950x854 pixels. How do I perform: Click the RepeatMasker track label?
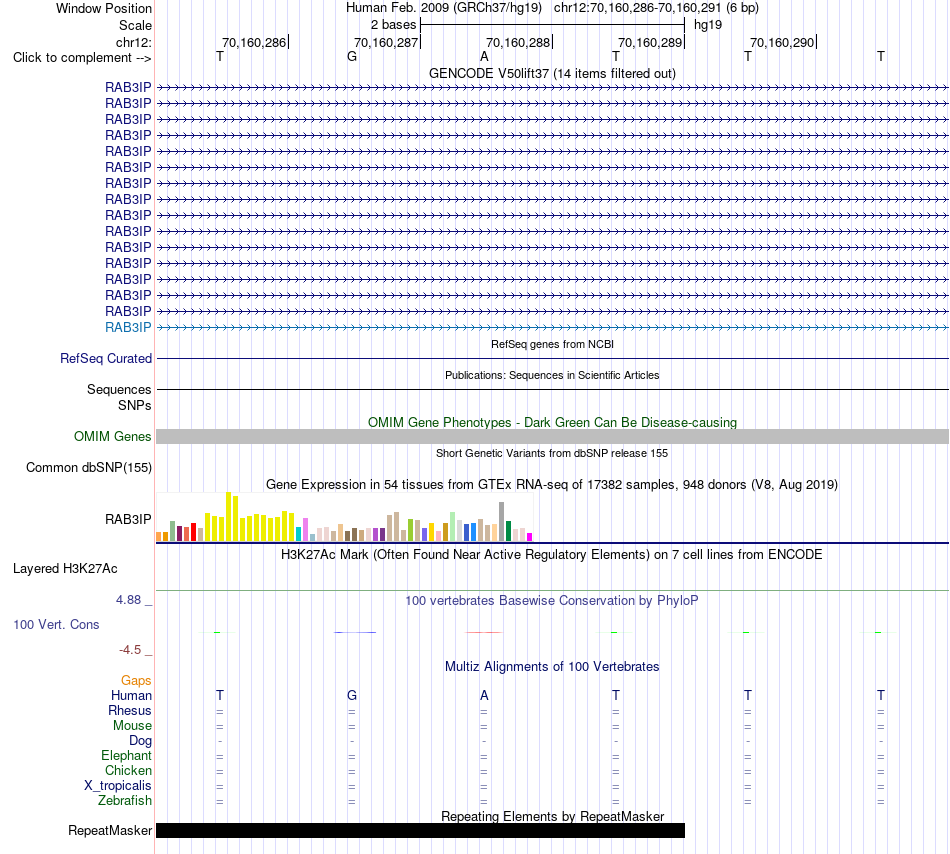110,830
